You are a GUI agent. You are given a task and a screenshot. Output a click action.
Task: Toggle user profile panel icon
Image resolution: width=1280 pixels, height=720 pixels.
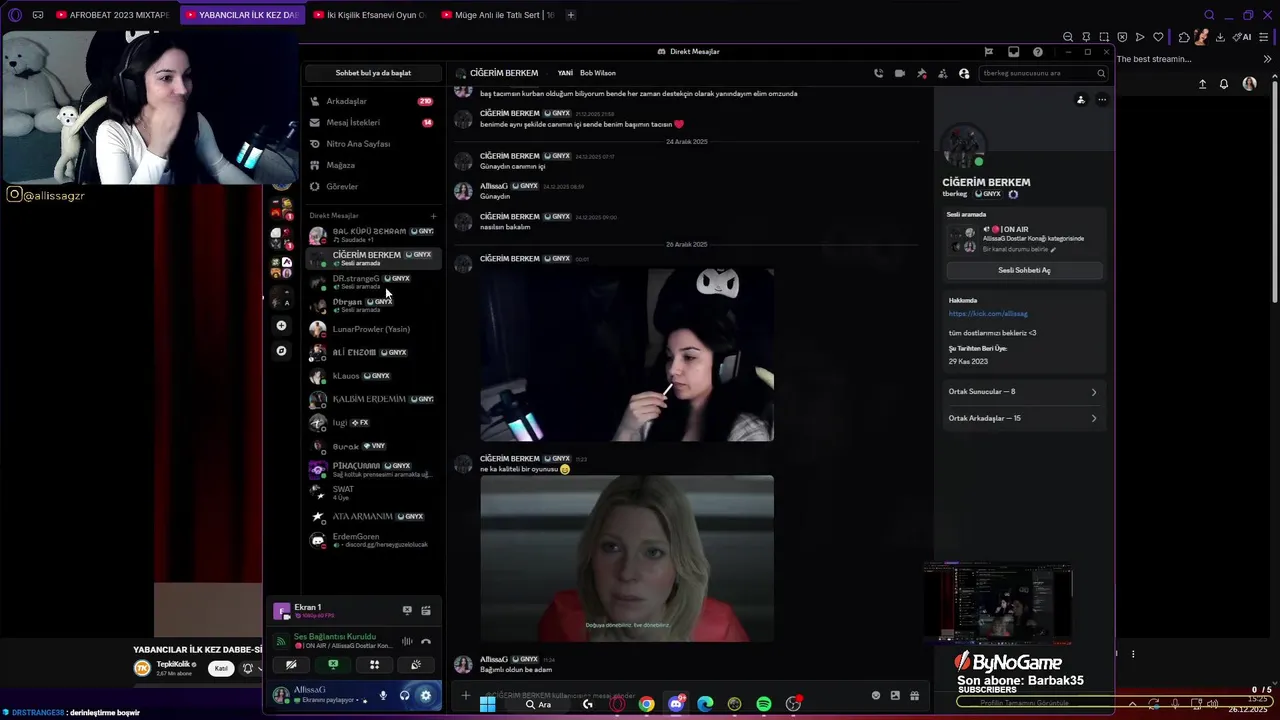pos(964,73)
